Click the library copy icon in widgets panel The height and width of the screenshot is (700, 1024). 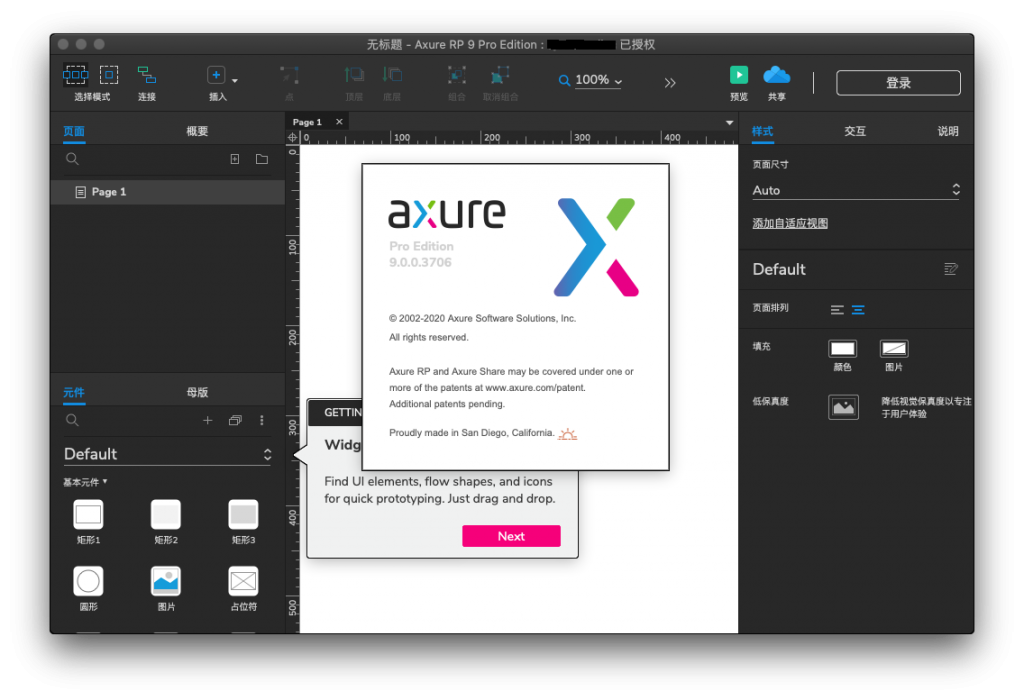pyautogui.click(x=235, y=421)
